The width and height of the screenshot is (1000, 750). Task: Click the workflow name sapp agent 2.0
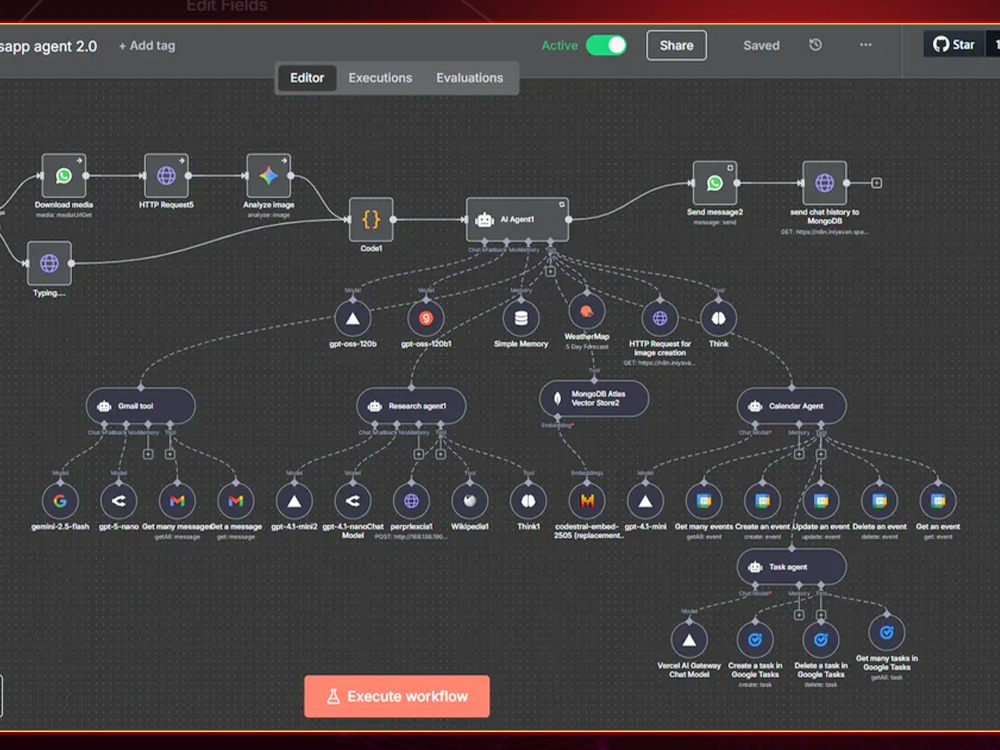coord(48,46)
